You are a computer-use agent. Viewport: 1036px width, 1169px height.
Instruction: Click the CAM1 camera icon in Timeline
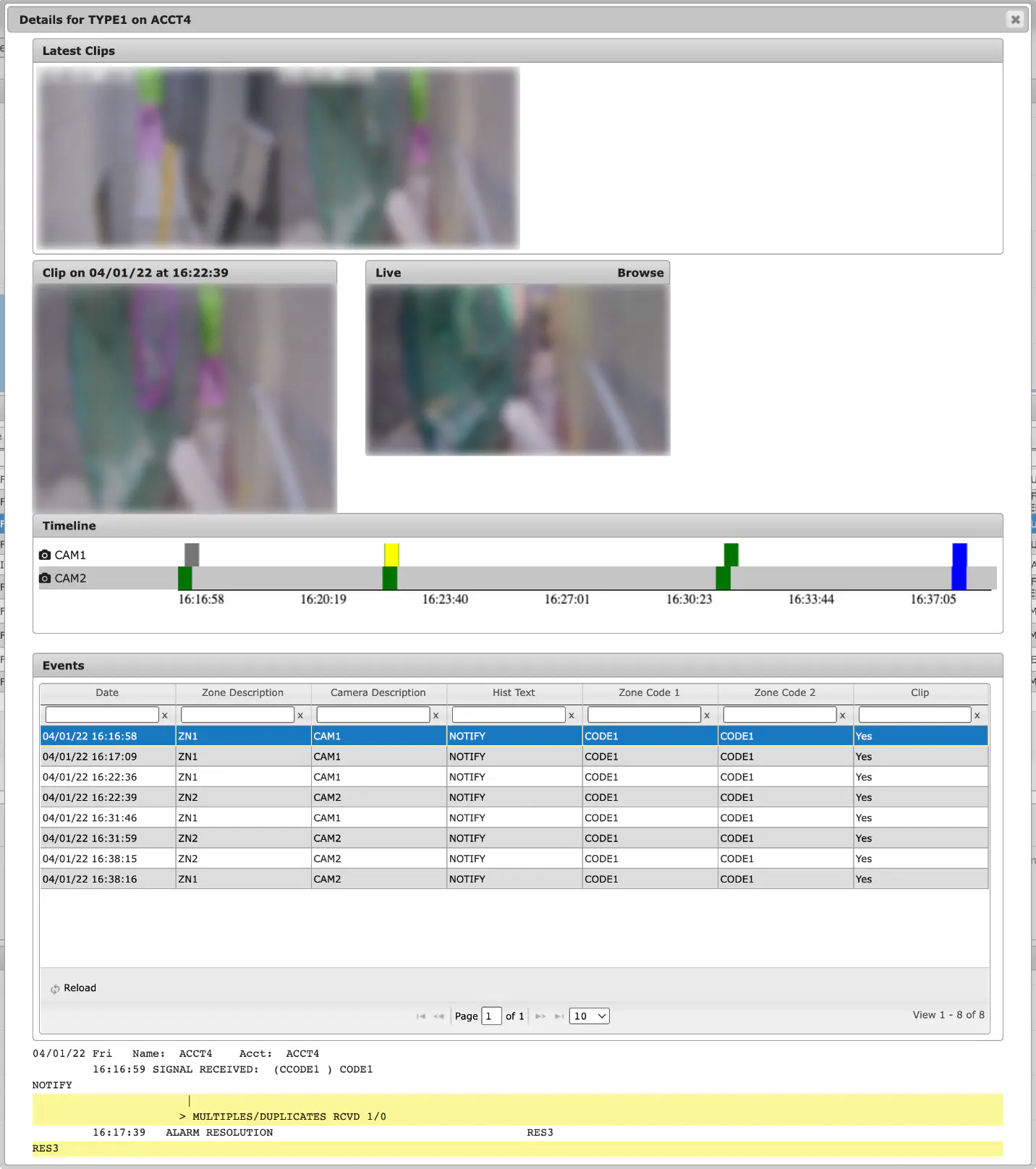[x=45, y=555]
